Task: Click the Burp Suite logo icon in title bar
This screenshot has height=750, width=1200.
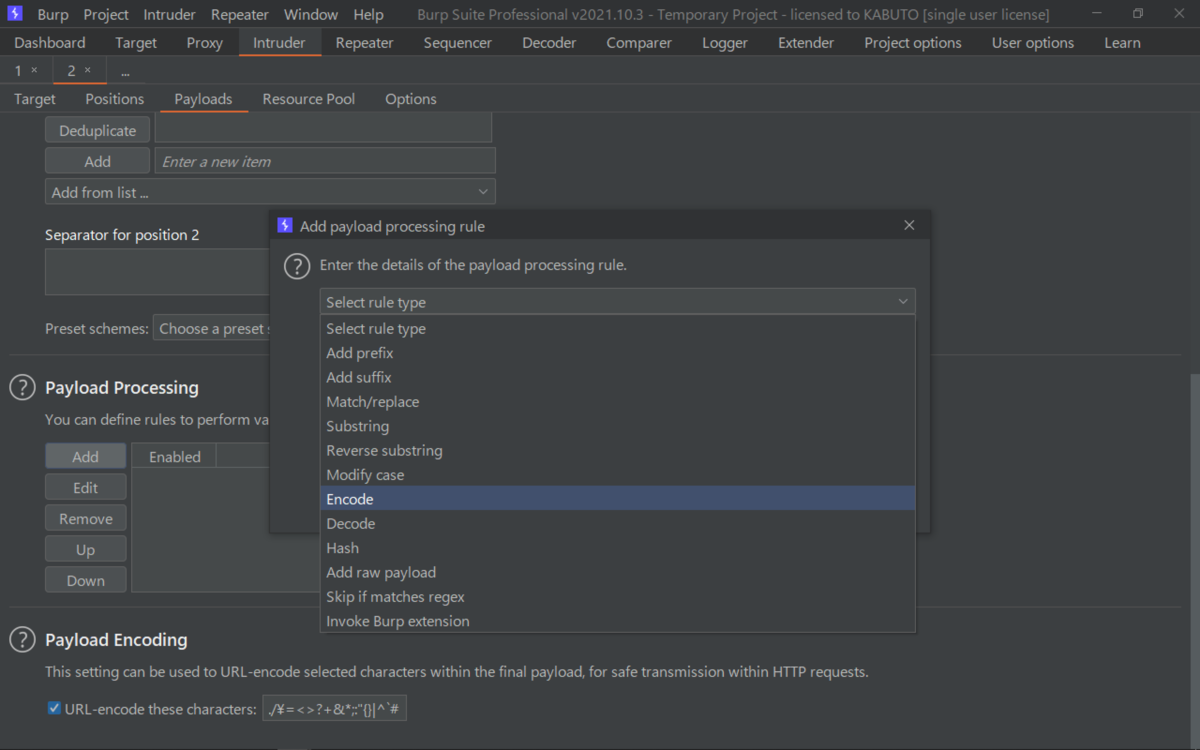Action: 15,14
